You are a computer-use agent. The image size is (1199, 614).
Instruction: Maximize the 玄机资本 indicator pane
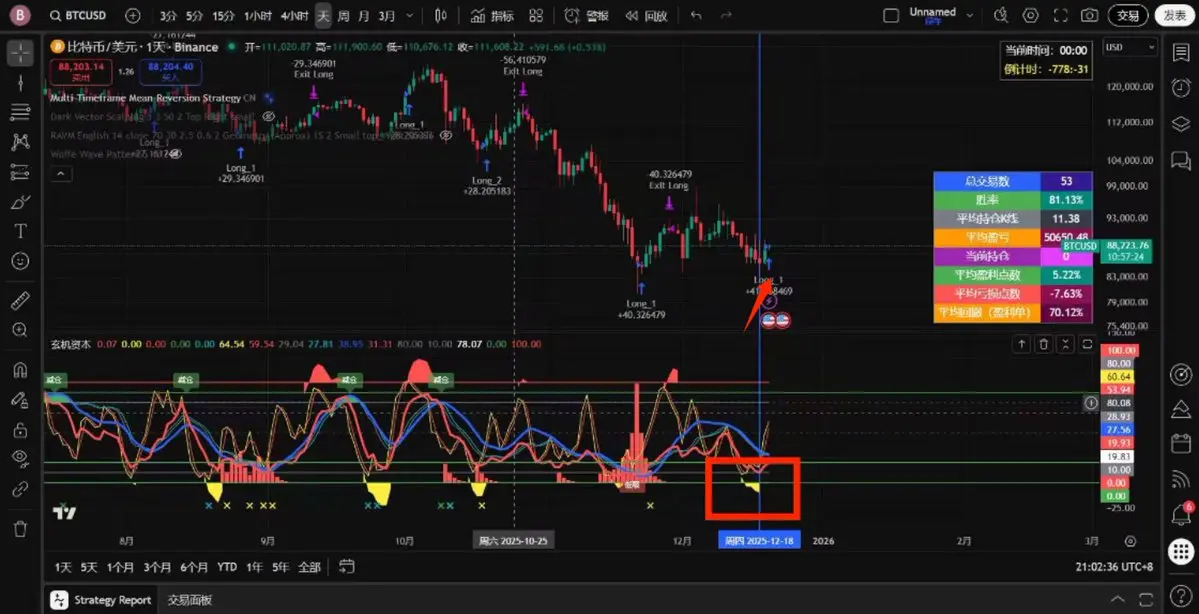(x=1087, y=345)
